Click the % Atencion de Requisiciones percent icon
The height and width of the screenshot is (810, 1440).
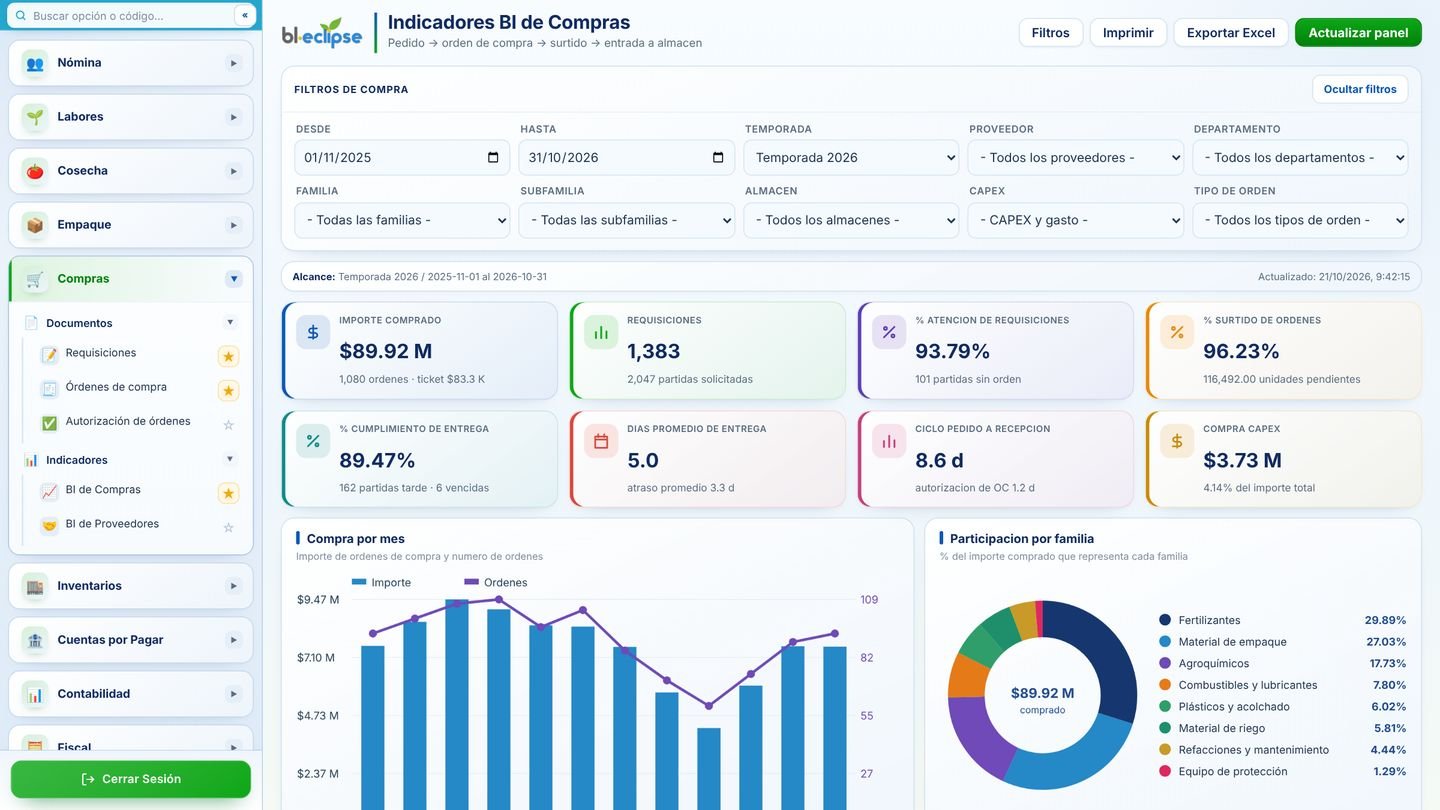[x=889, y=332]
